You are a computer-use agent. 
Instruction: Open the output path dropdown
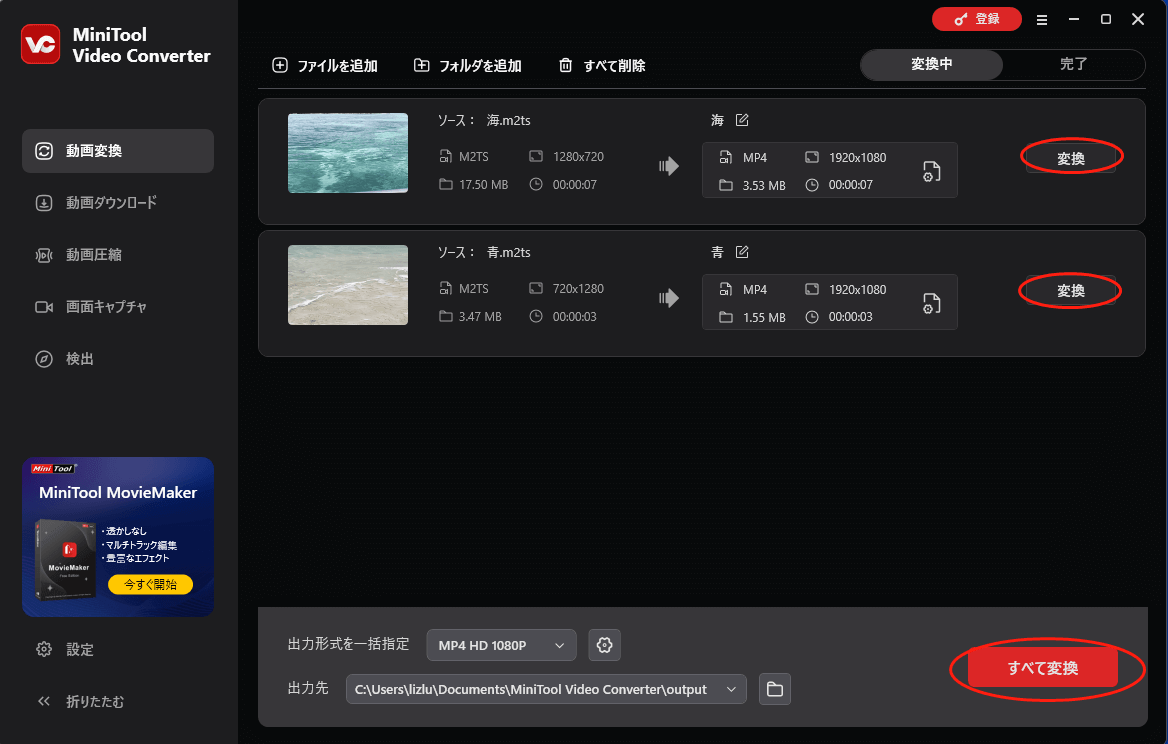546,689
